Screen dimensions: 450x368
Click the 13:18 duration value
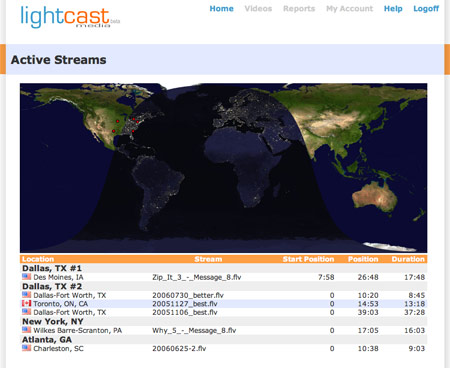tap(414, 304)
